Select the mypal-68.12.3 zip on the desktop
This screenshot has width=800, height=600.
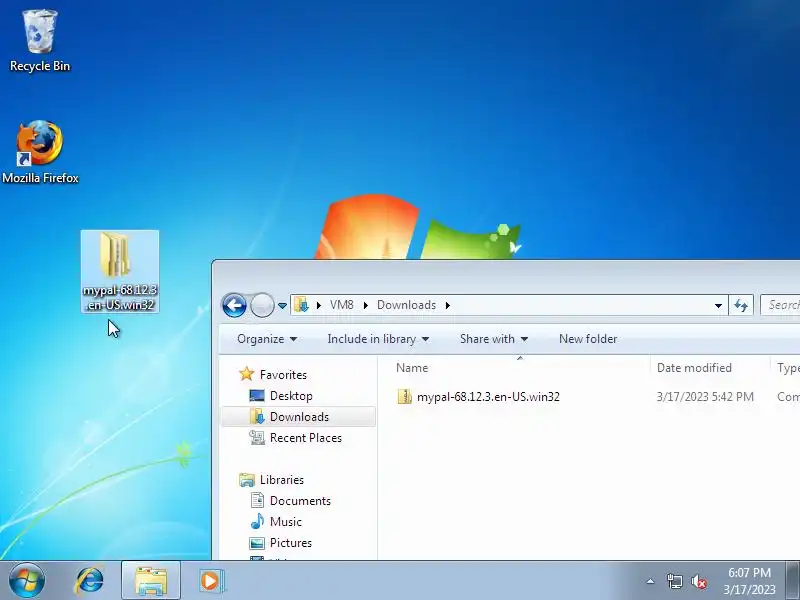pyautogui.click(x=120, y=271)
